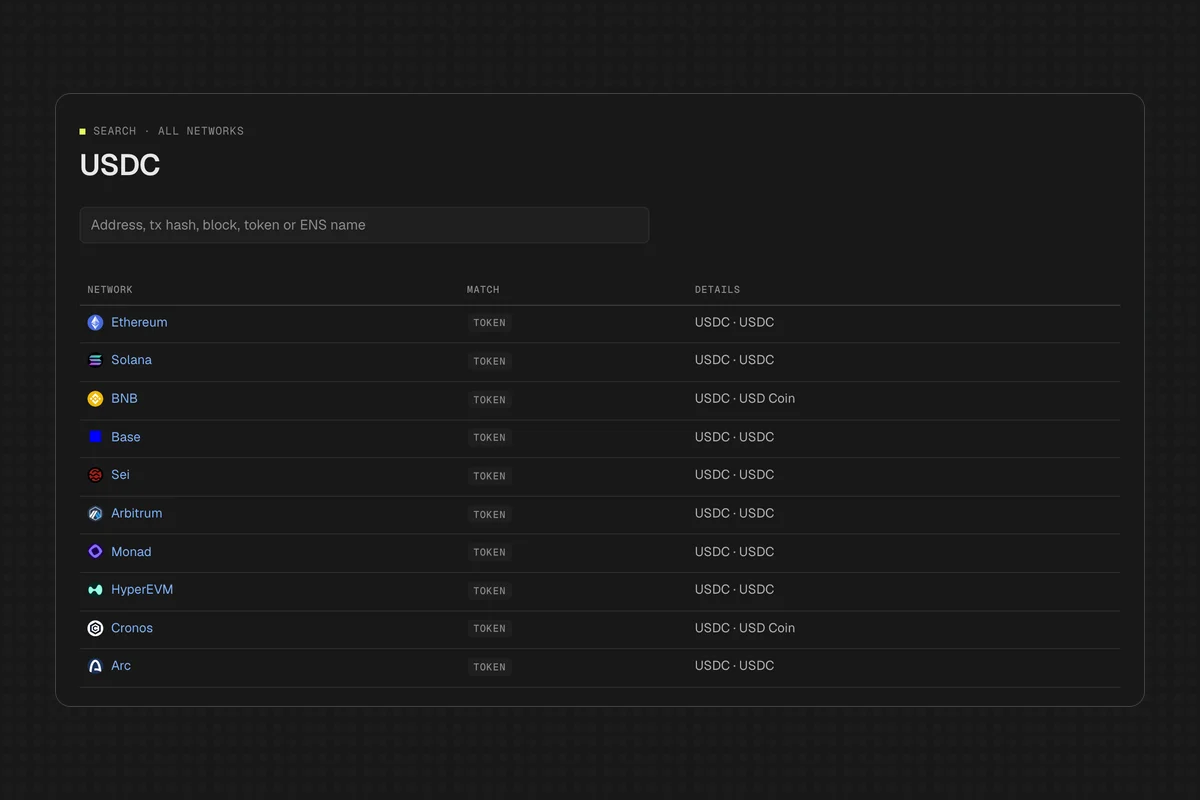
Task: Click 'USDC · USDC' details in HyperEVM row
Action: (735, 590)
